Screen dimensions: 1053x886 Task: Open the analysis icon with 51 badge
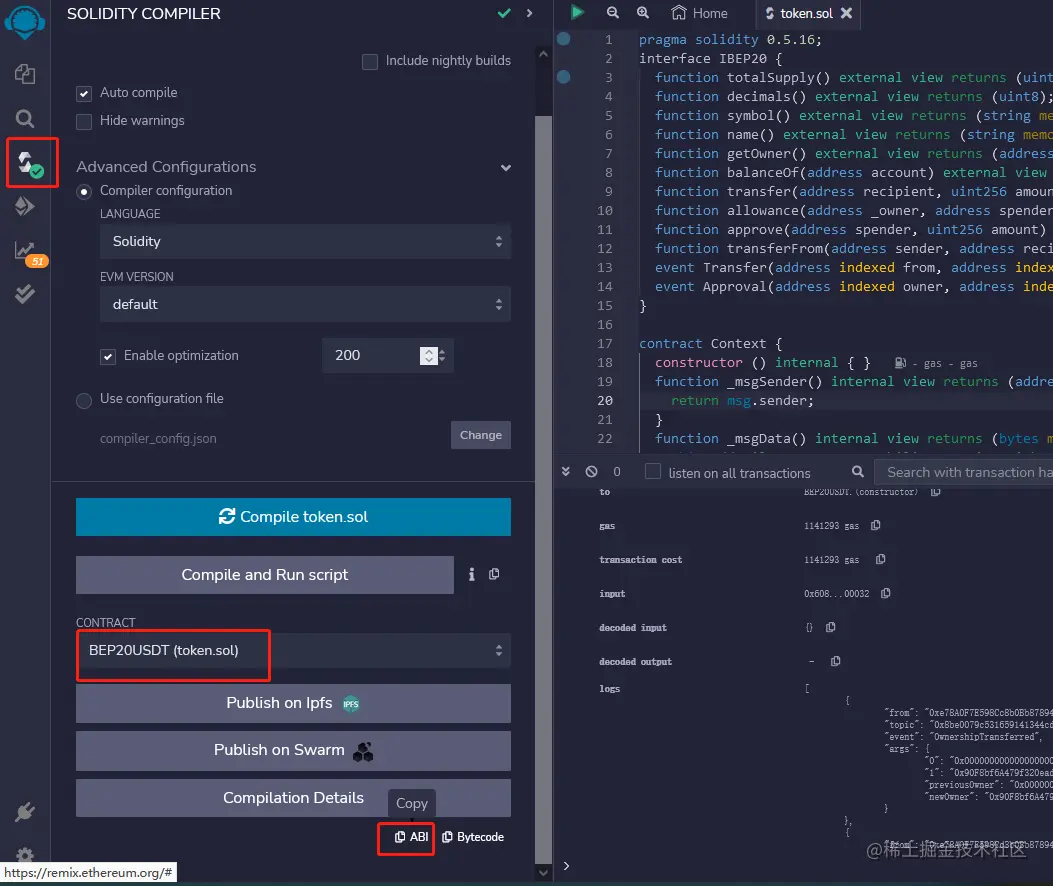click(x=30, y=254)
